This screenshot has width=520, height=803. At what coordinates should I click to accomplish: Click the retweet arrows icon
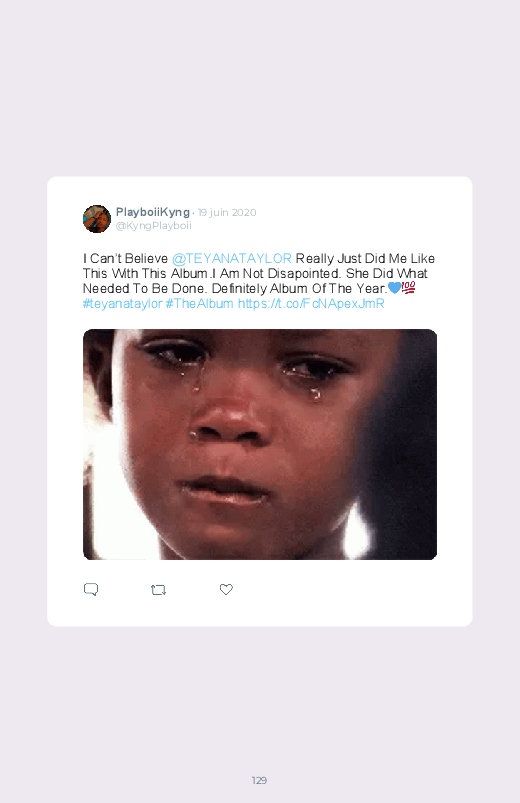click(158, 590)
